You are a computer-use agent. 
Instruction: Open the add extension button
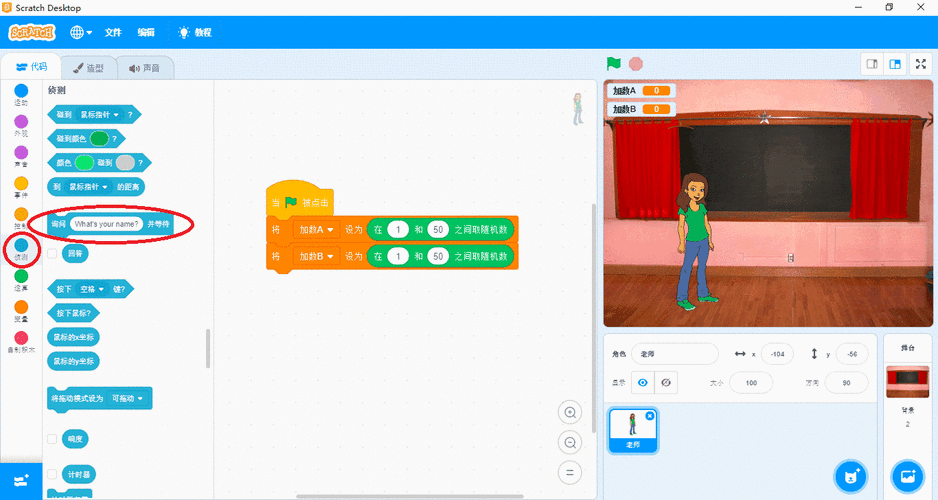pyautogui.click(x=21, y=480)
